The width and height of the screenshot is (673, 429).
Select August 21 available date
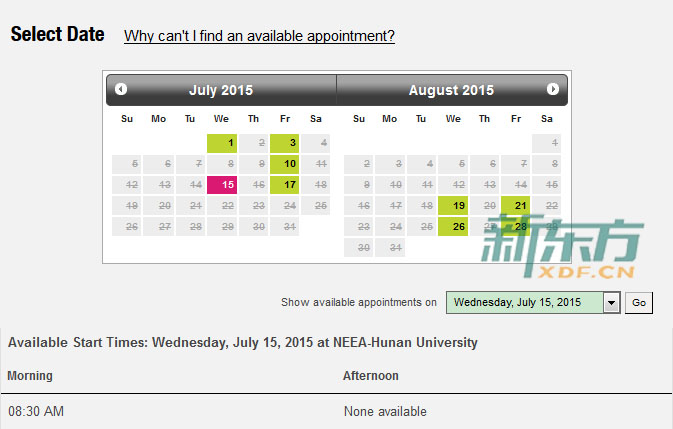coord(515,205)
